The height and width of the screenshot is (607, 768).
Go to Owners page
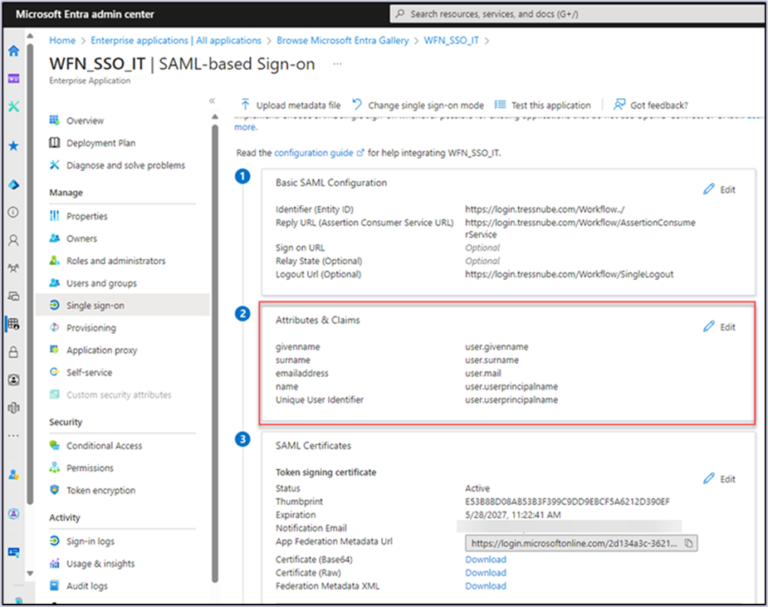(81, 239)
